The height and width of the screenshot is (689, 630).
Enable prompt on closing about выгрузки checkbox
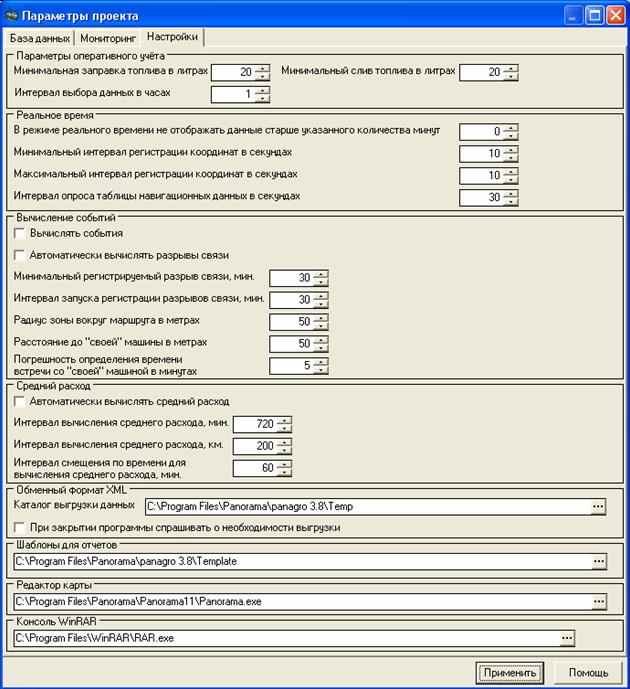pos(20,527)
